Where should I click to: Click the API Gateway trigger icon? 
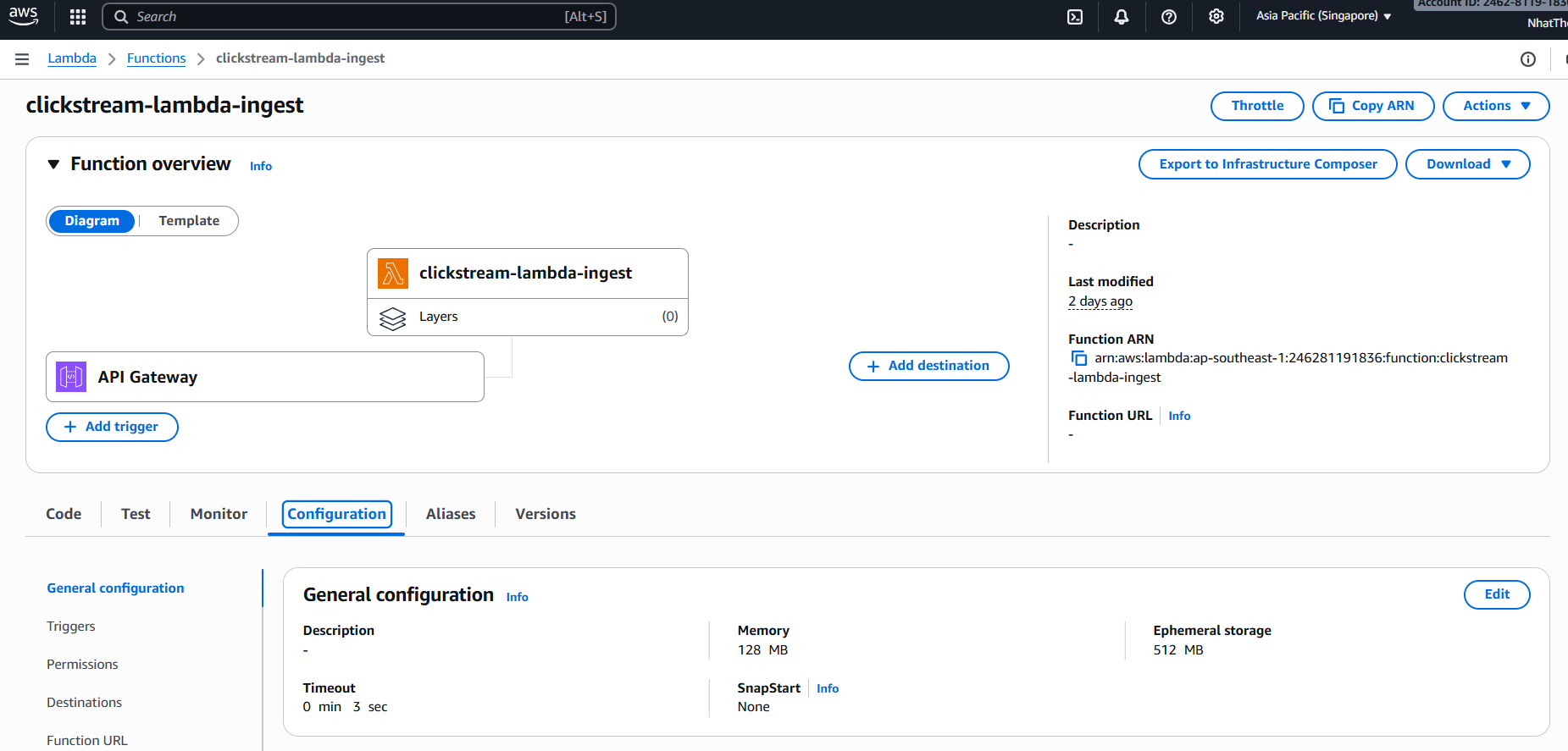coord(71,377)
